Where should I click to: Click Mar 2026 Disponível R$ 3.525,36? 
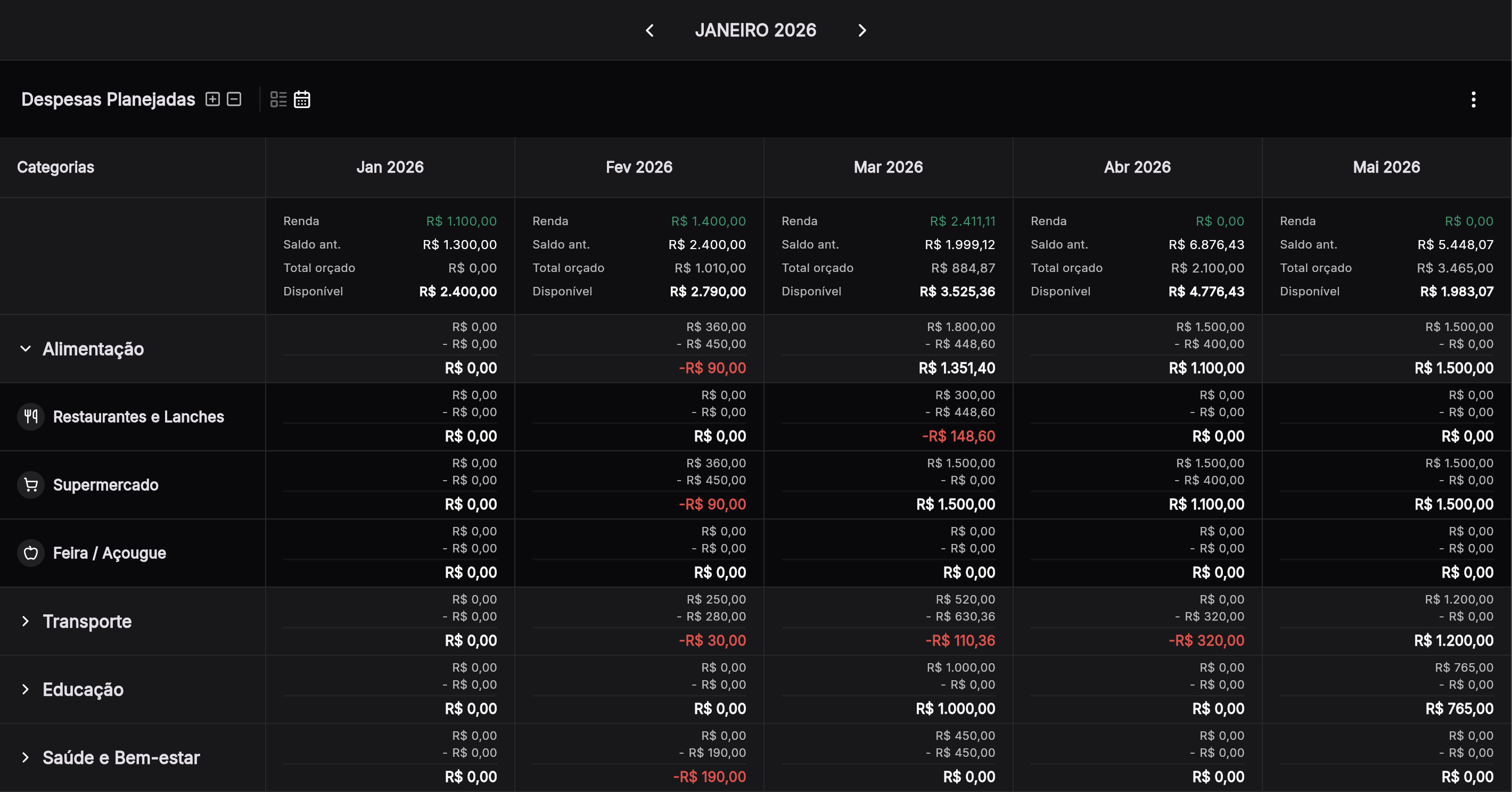(x=957, y=292)
